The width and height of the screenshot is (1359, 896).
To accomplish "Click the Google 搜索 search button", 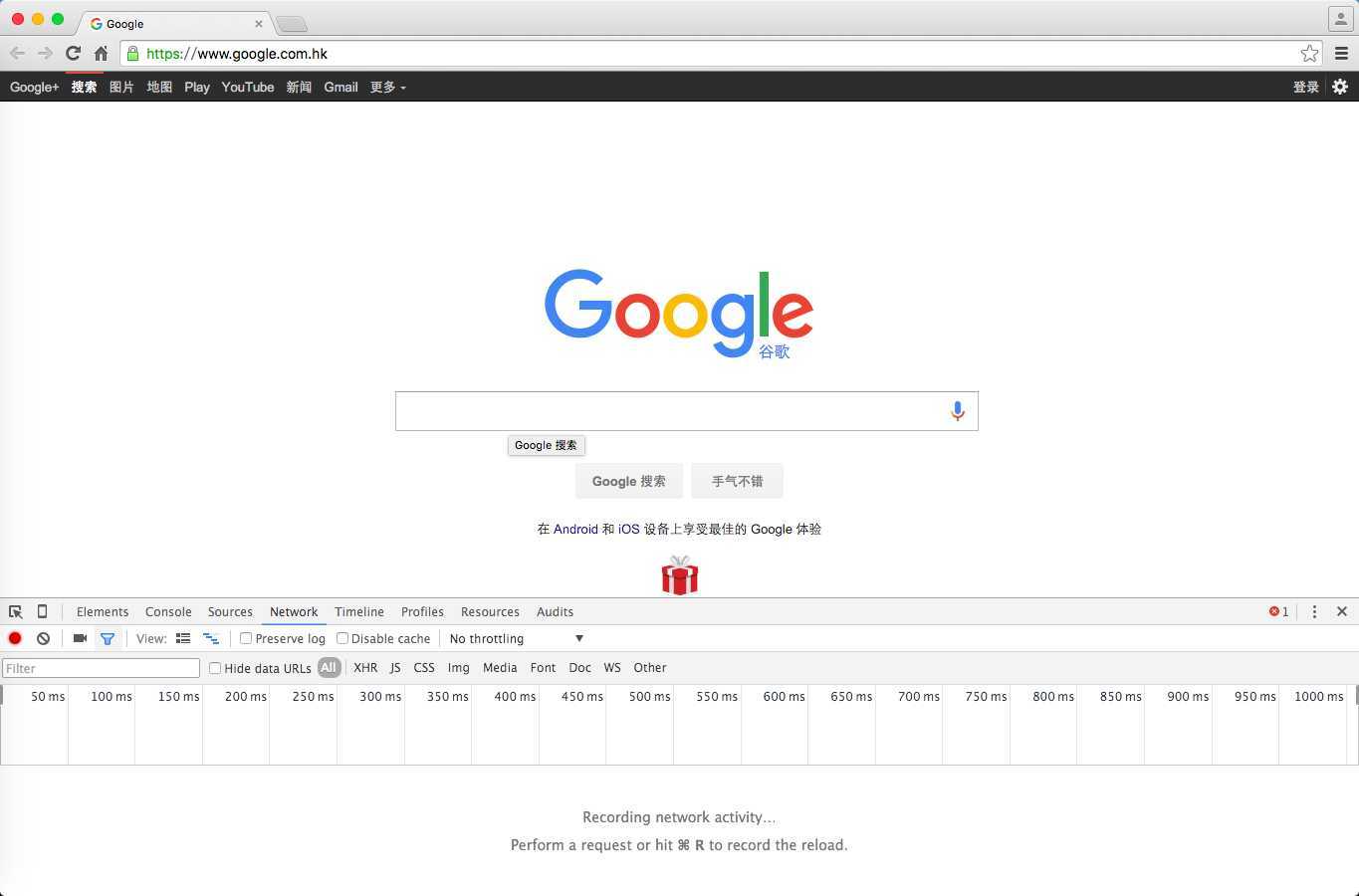I will click(x=629, y=481).
